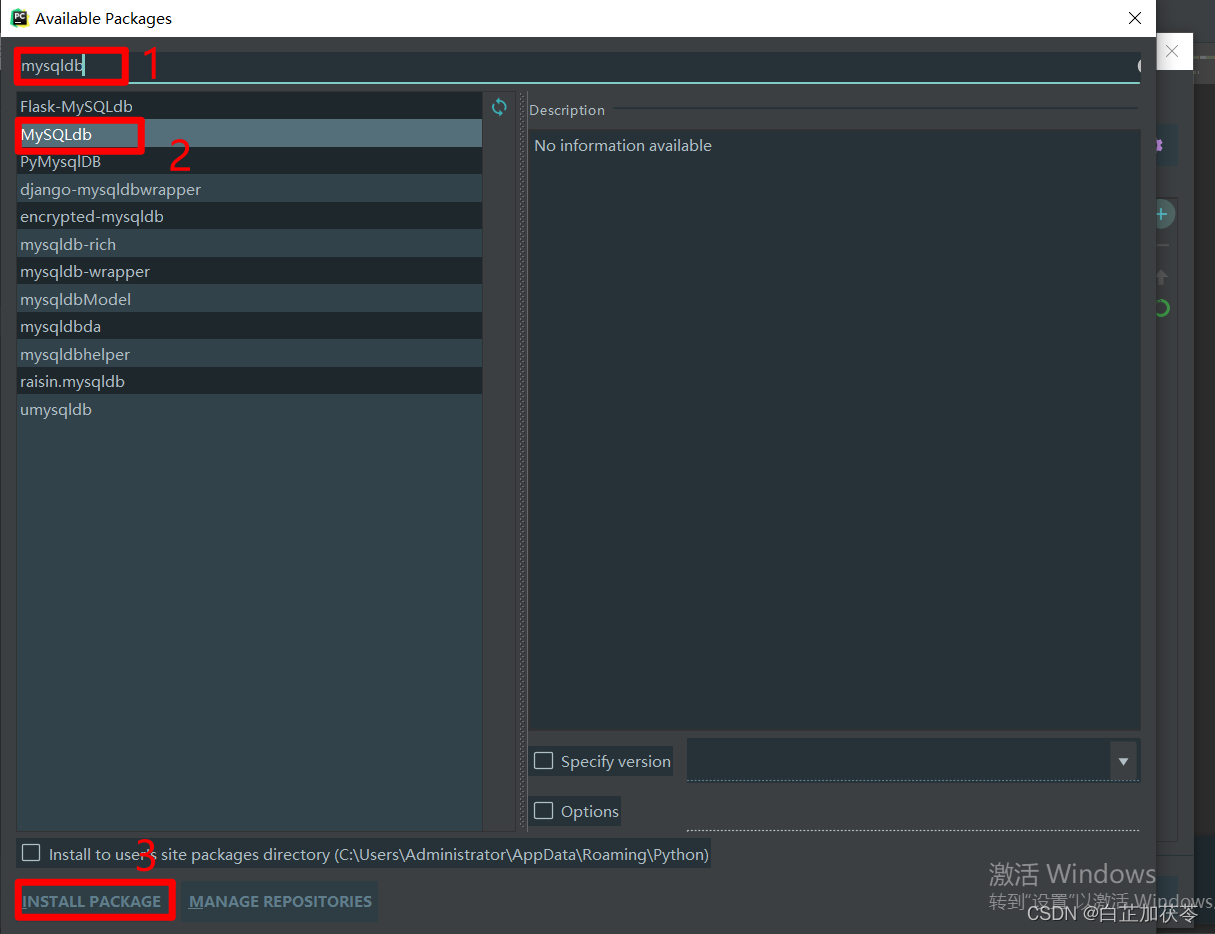Select mysqldbModel package
Image resolution: width=1215 pixels, height=934 pixels.
point(249,299)
